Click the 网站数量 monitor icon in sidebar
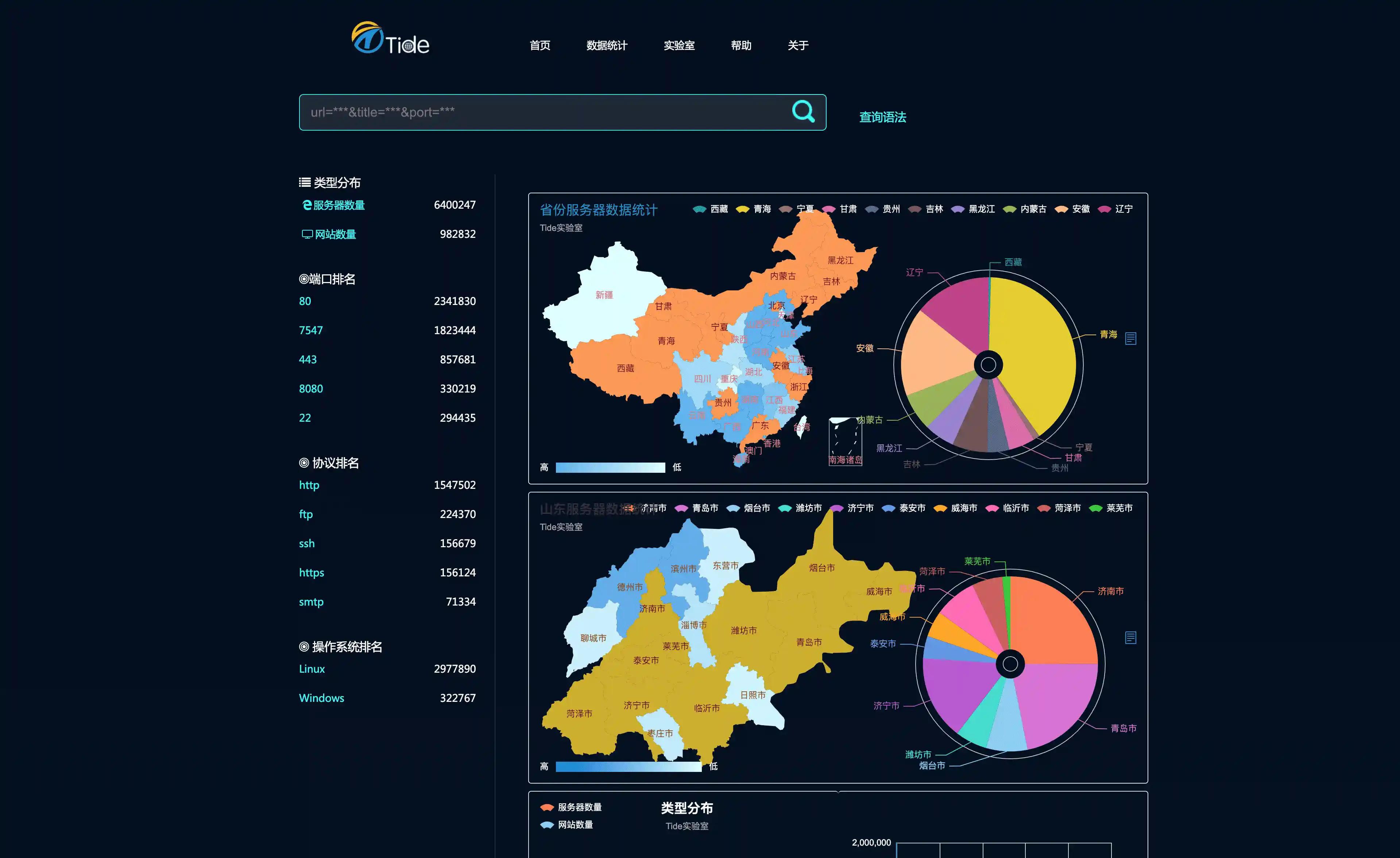This screenshot has height=858, width=1400. pos(307,234)
